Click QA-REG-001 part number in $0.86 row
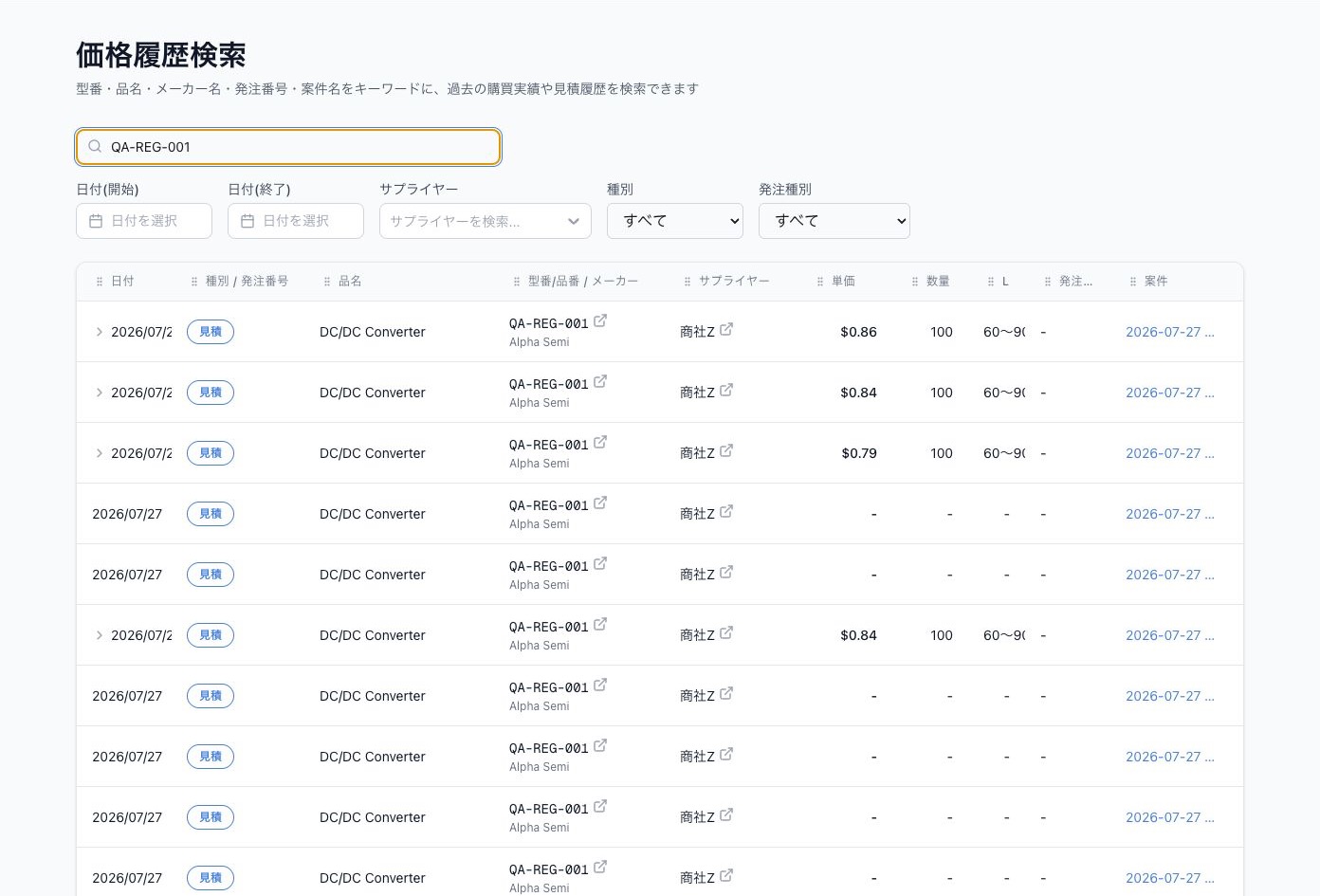Image resolution: width=1320 pixels, height=896 pixels. (549, 323)
